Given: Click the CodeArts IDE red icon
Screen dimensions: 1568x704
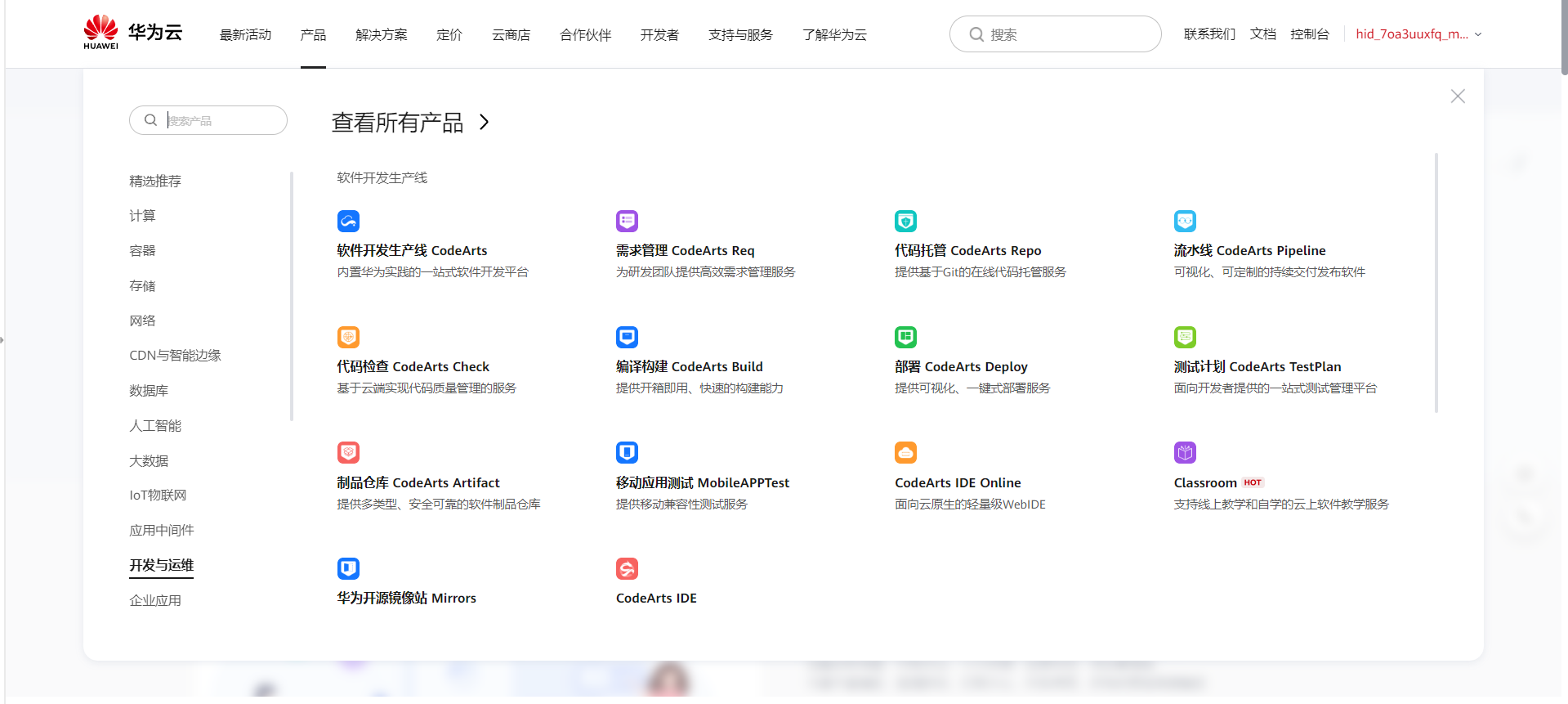Looking at the screenshot, I should click(627, 568).
